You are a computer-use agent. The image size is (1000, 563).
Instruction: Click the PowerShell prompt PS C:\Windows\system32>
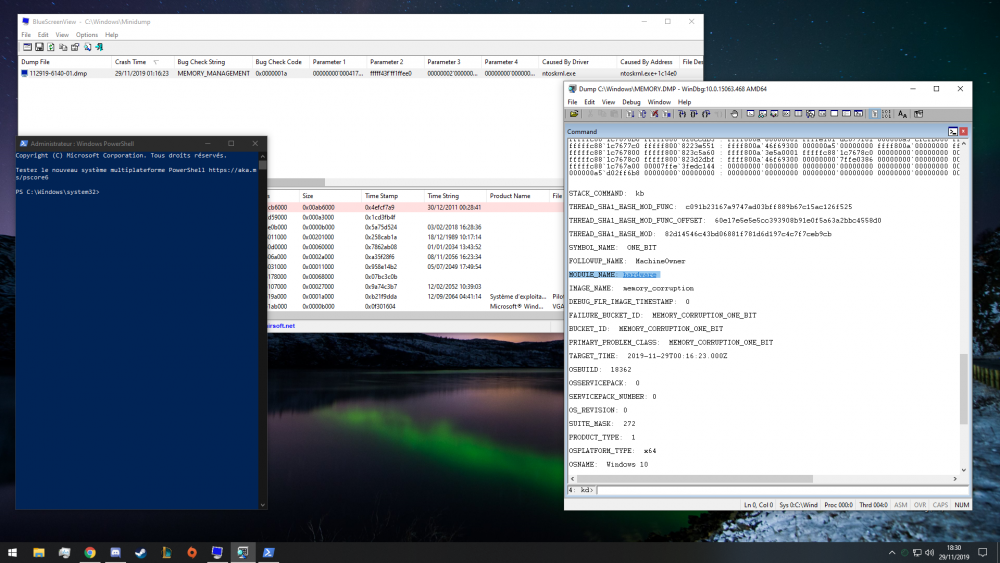[x=57, y=192]
